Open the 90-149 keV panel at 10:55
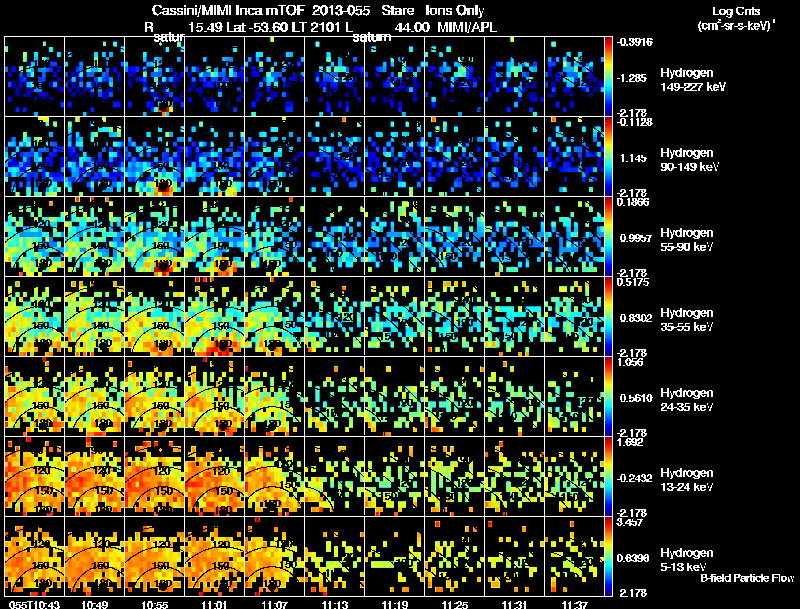 [x=155, y=157]
